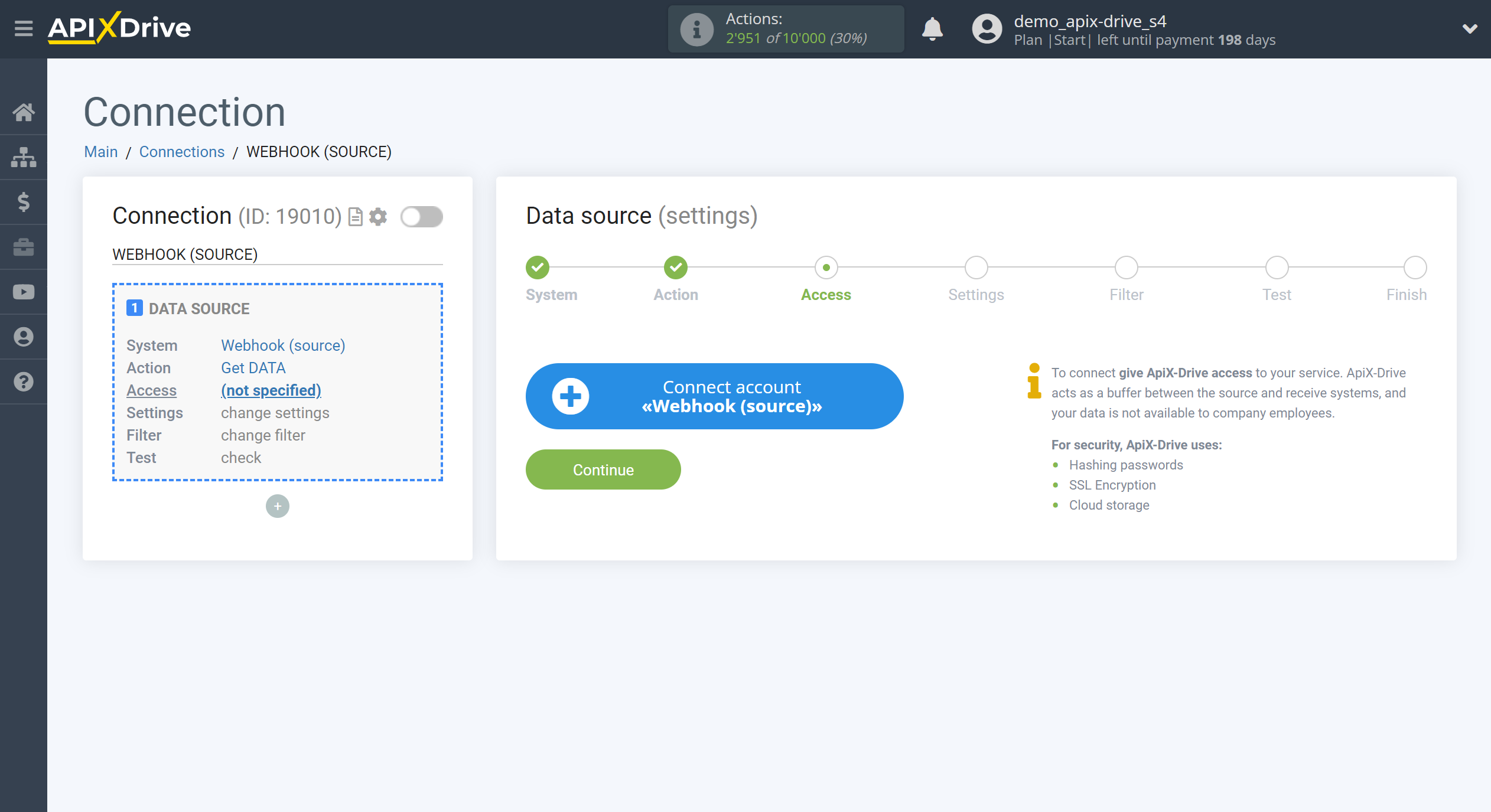Select the Settings step
1491x812 pixels.
(x=976, y=268)
